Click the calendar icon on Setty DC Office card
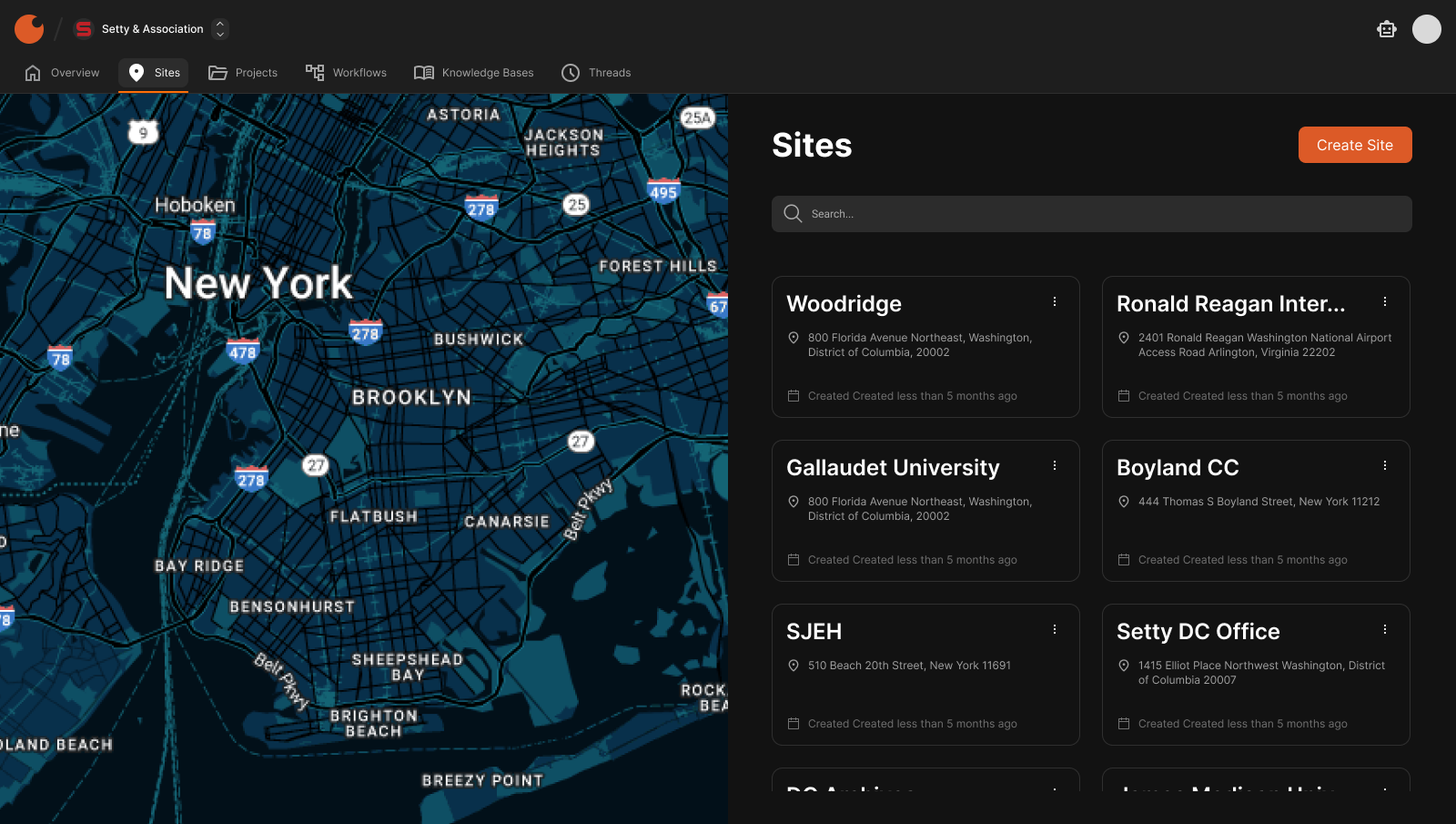The width and height of the screenshot is (1456, 824). (1124, 724)
